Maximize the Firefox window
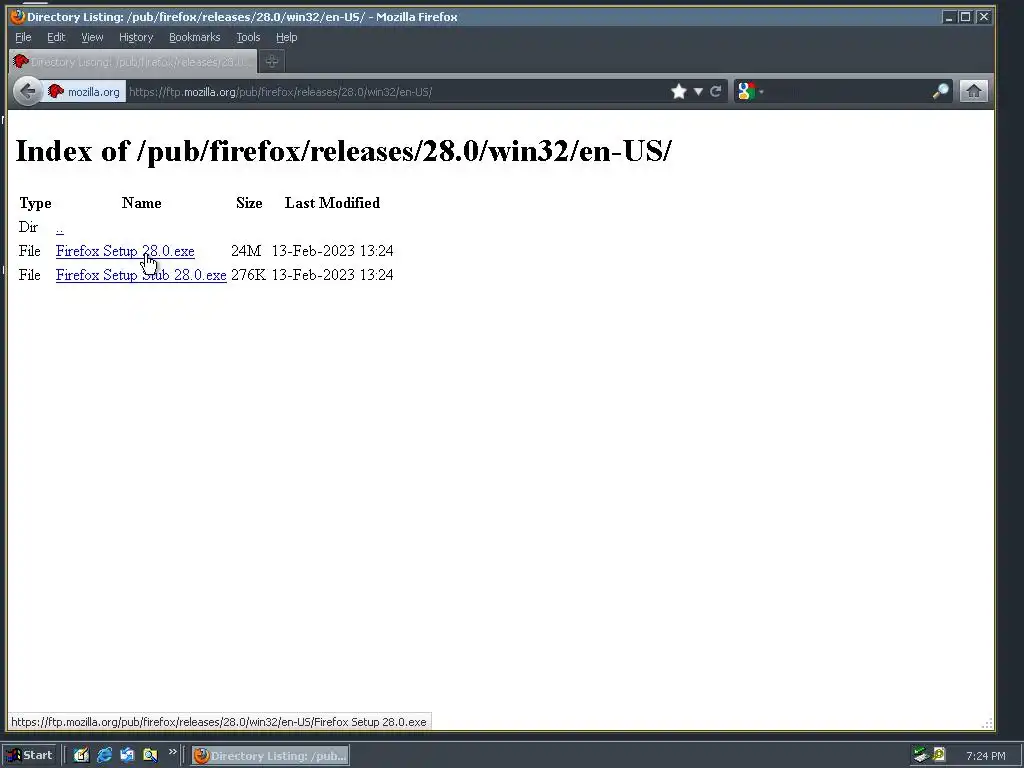Screen dimensions: 1024x768 tap(966, 17)
